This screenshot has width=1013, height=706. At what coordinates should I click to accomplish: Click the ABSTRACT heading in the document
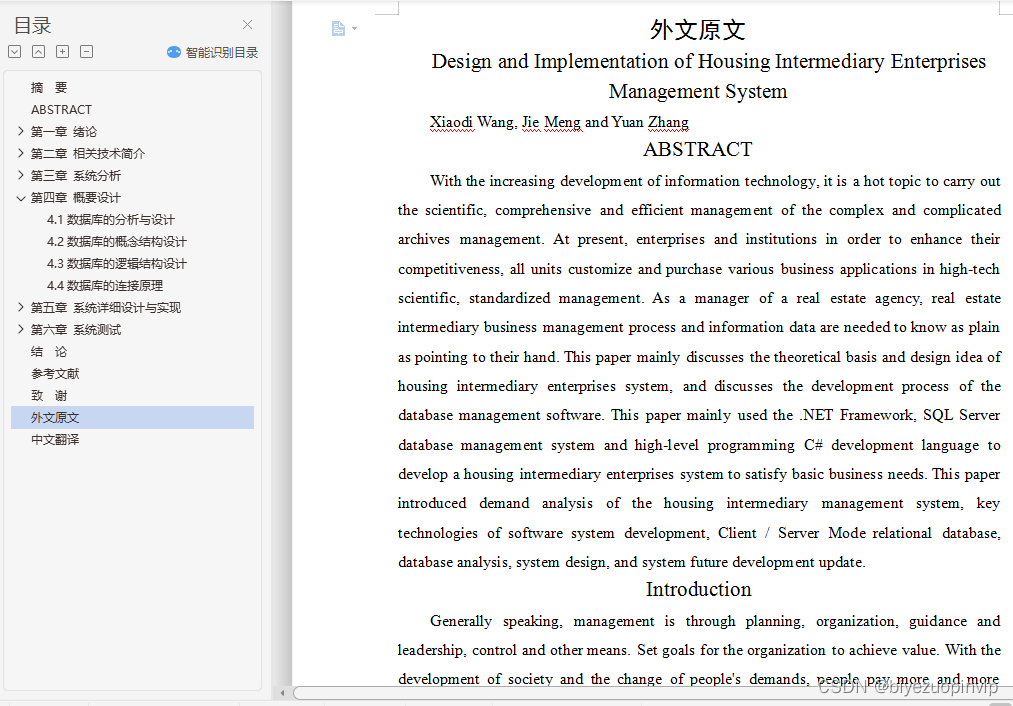coord(698,149)
